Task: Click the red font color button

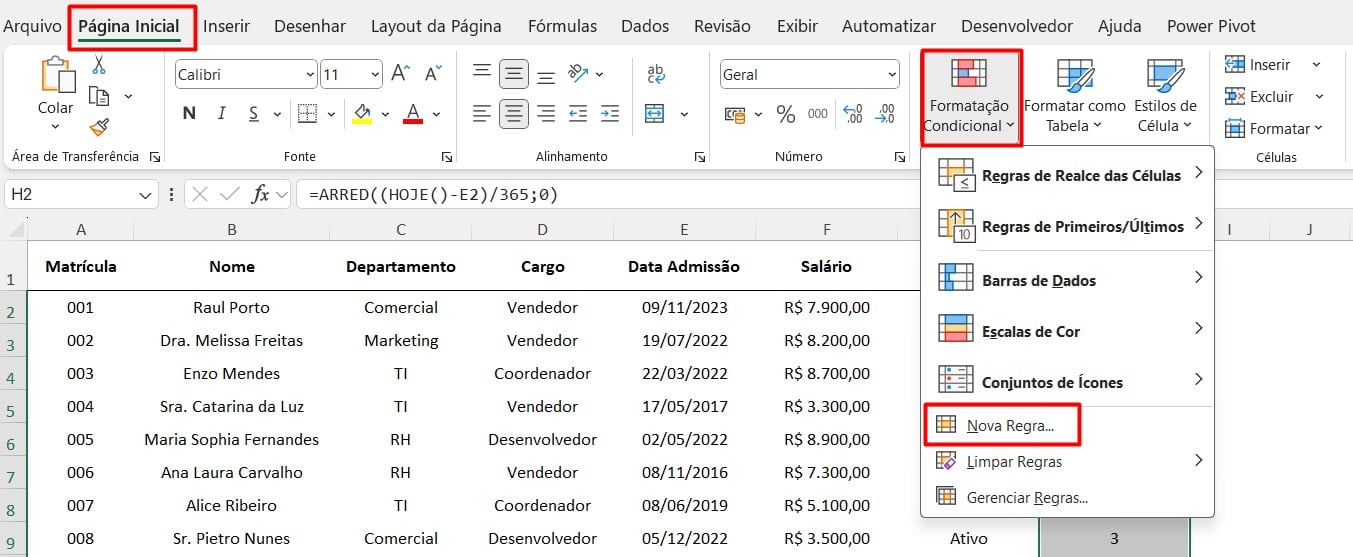Action: [x=413, y=113]
